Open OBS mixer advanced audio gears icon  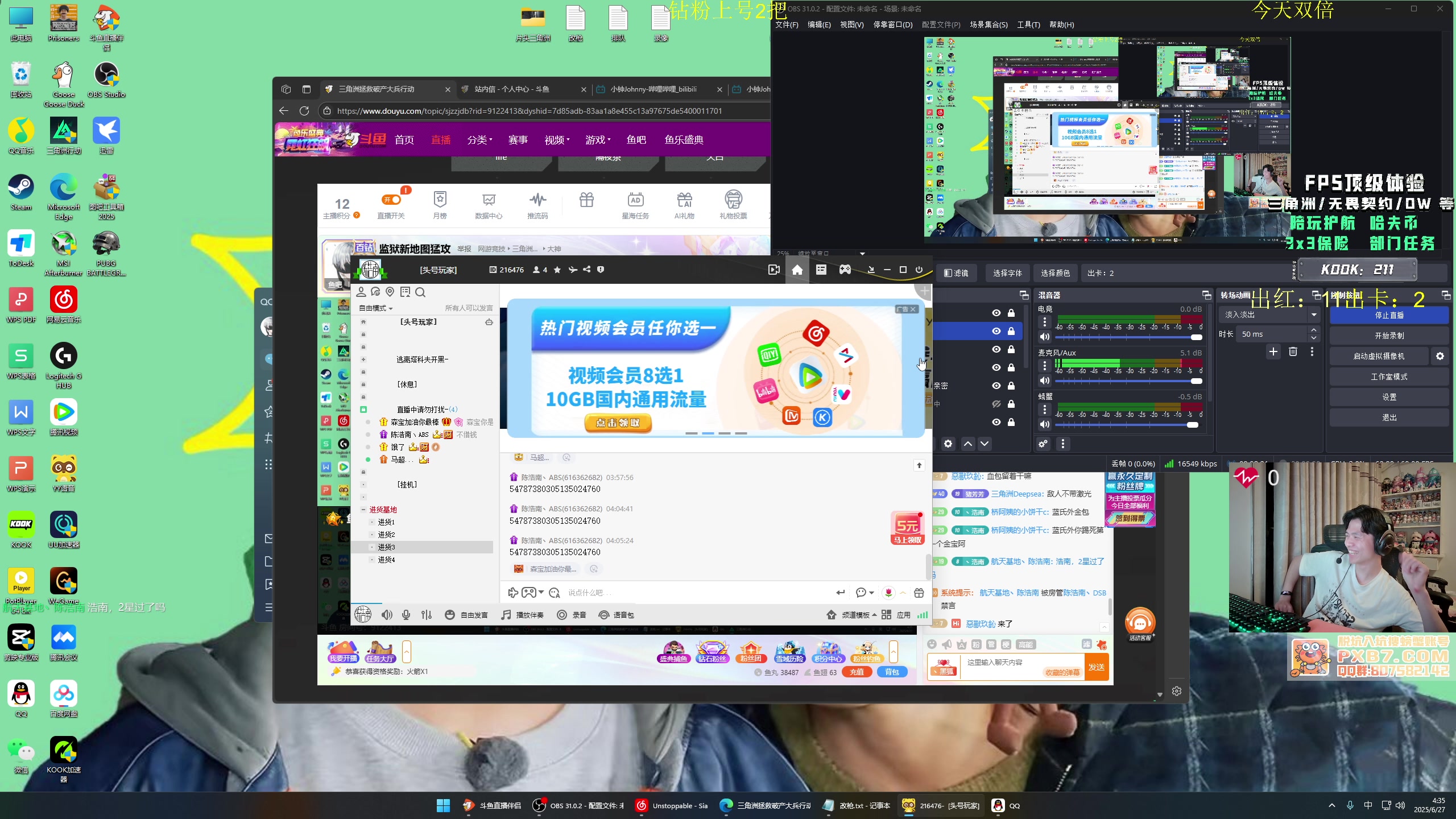pyautogui.click(x=1043, y=444)
